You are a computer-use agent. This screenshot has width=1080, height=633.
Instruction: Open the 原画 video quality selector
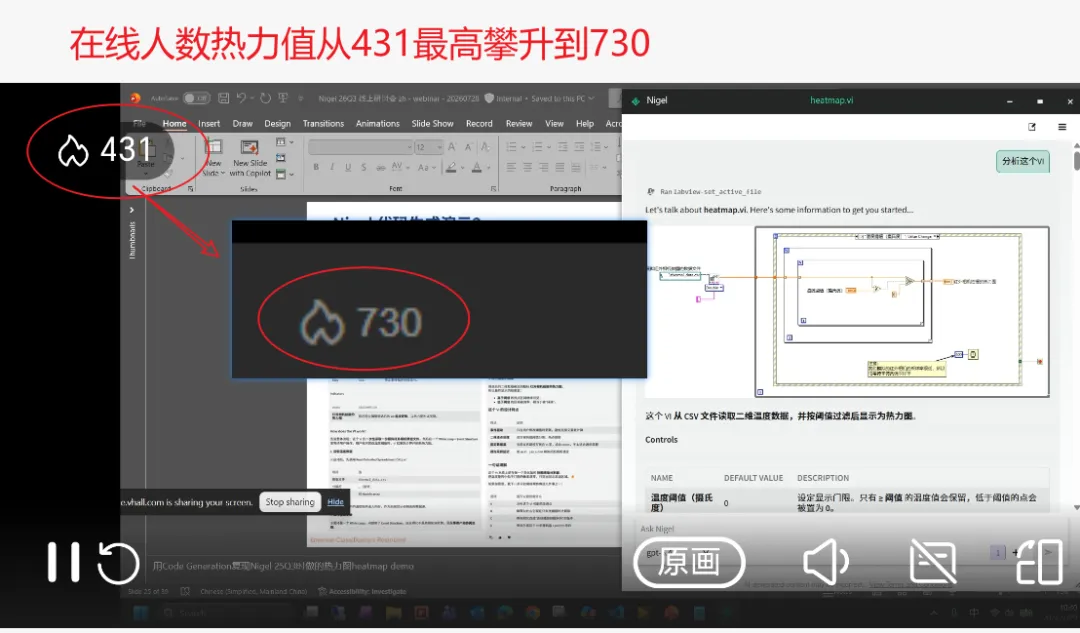(689, 562)
